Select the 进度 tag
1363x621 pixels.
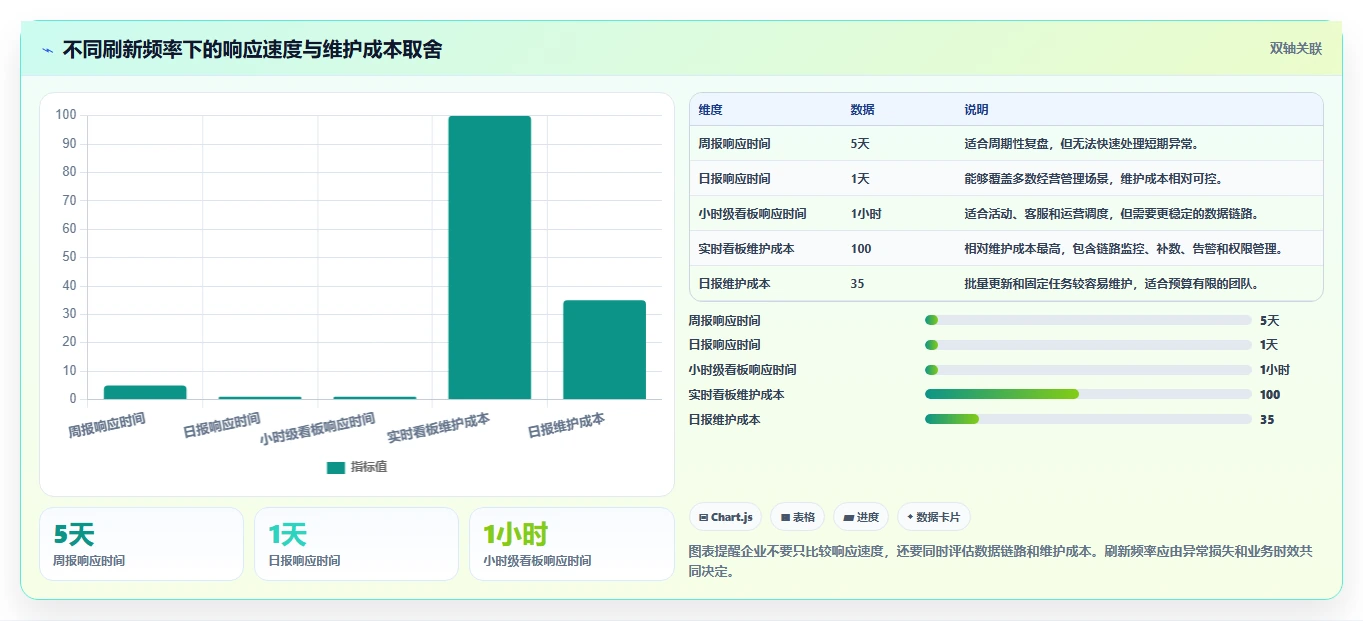861,517
